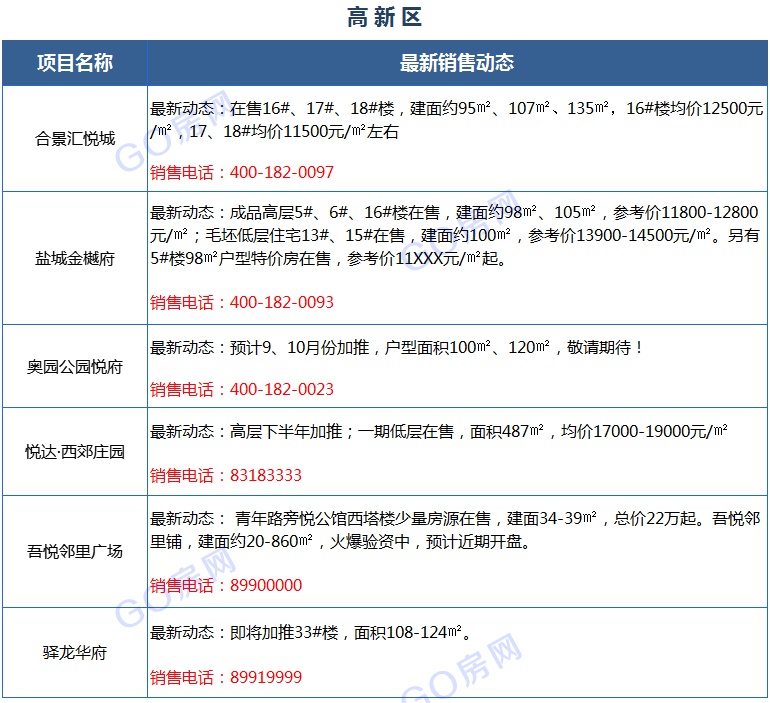Select text 成品高层5#、6#、16#楼在售
The width and height of the screenshot is (770, 703).
[335, 213]
